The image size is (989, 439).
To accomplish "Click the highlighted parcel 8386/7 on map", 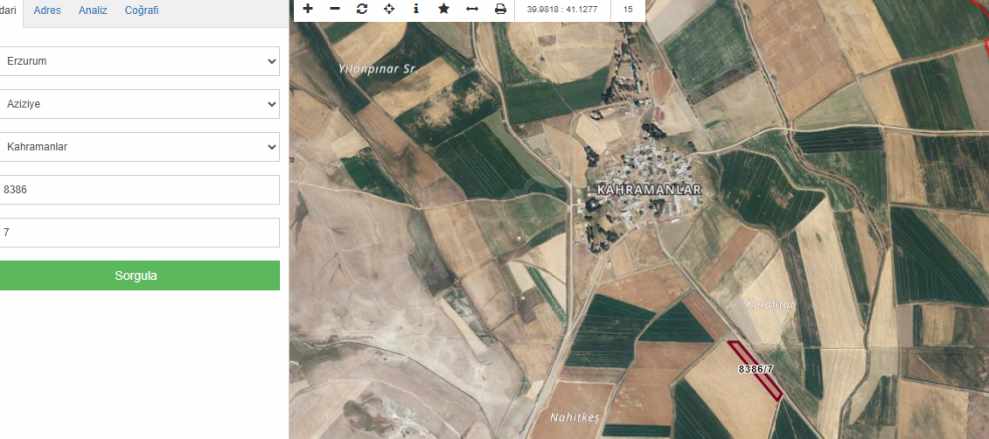I will 755,370.
